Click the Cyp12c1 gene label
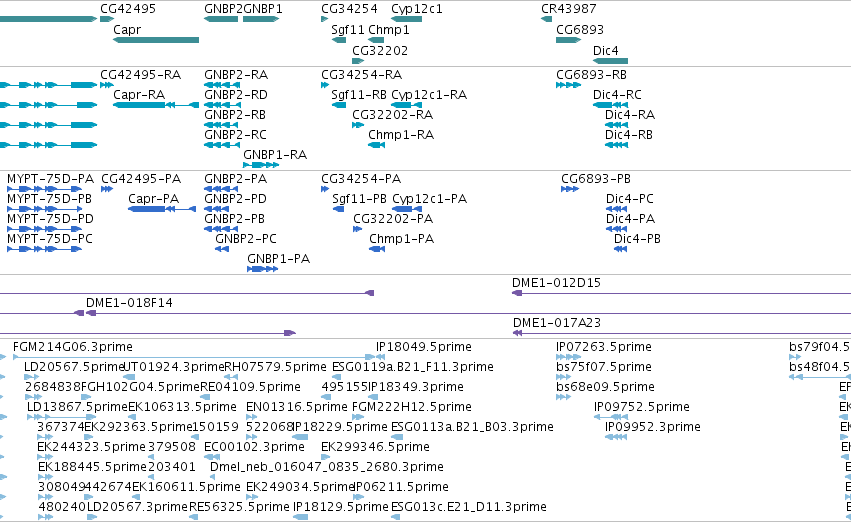The width and height of the screenshot is (851, 522). [417, 9]
